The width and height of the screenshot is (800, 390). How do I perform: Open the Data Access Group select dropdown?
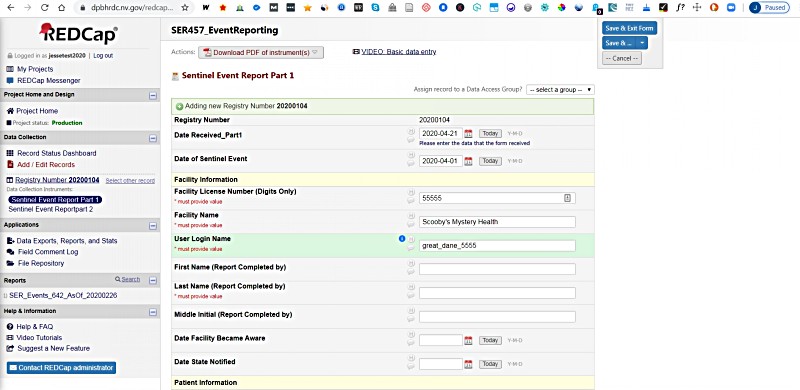click(560, 90)
